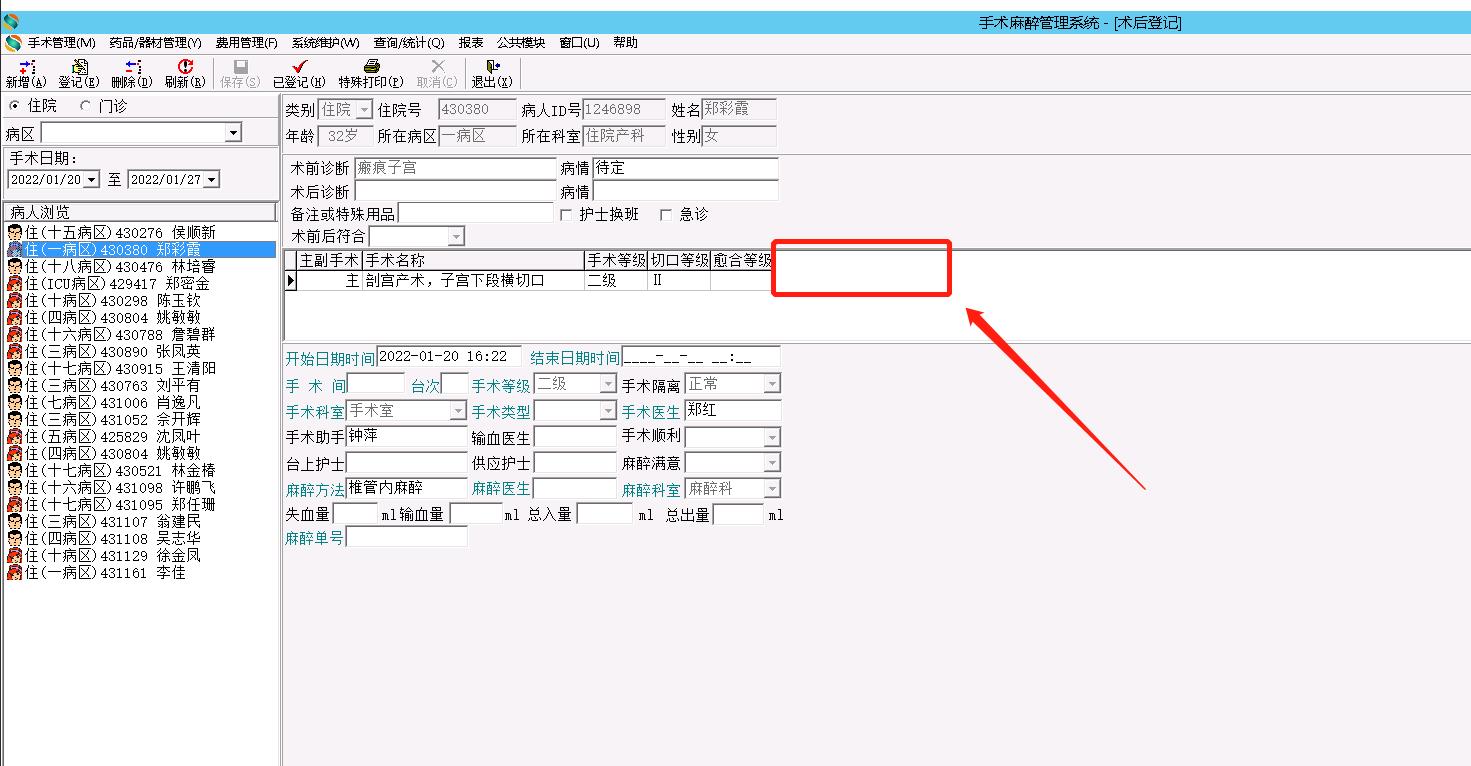Screen dimensions: 1471x766
Task: Open the end date 2022/01/27 dropdown
Action: 211,180
